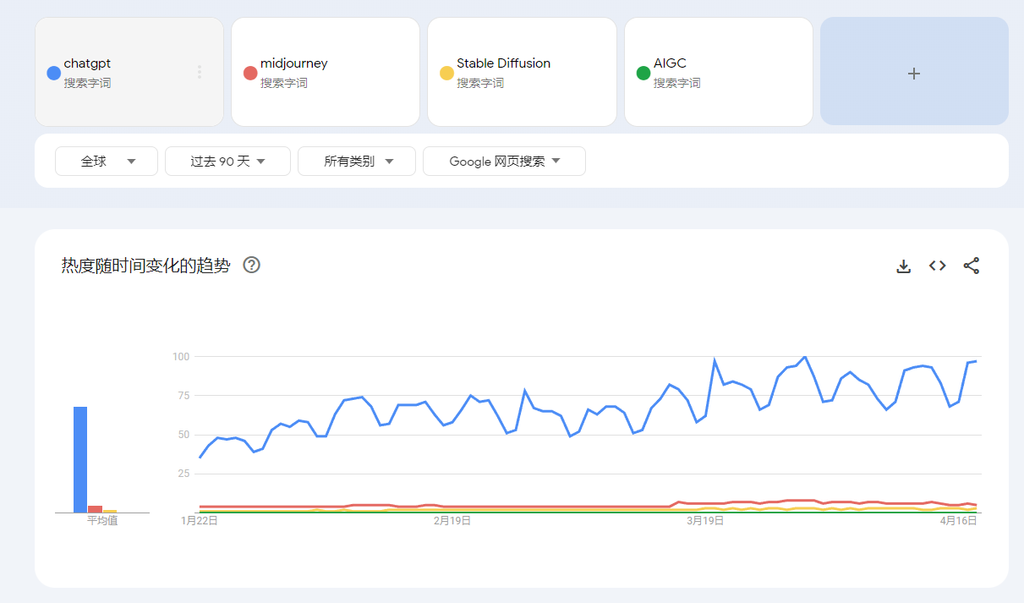Screen dimensions: 1024x603
Task: Click the green AIGC color dot
Action: coord(643,73)
